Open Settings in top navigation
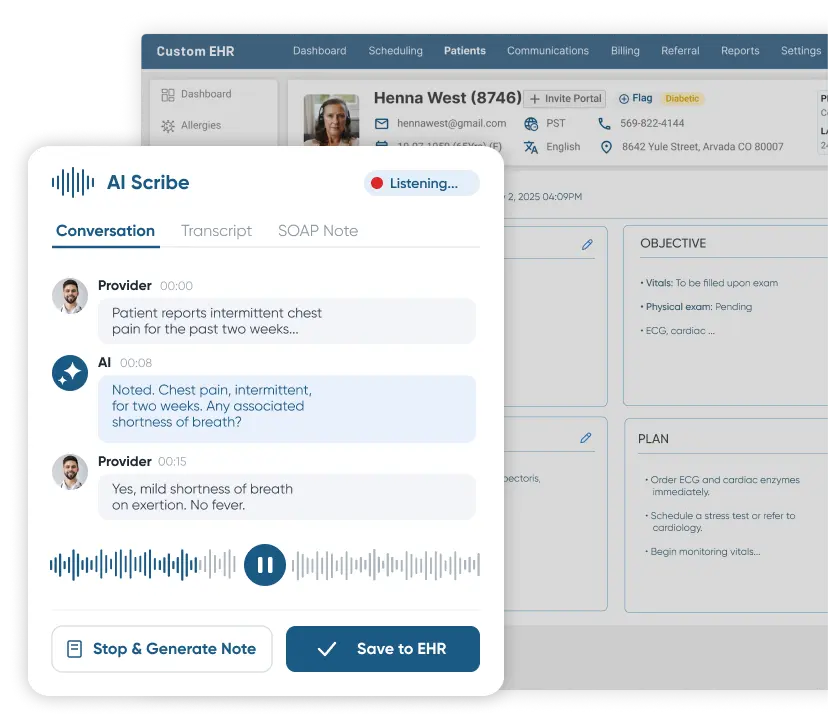Screen dimensions: 828x724 [x=801, y=51]
